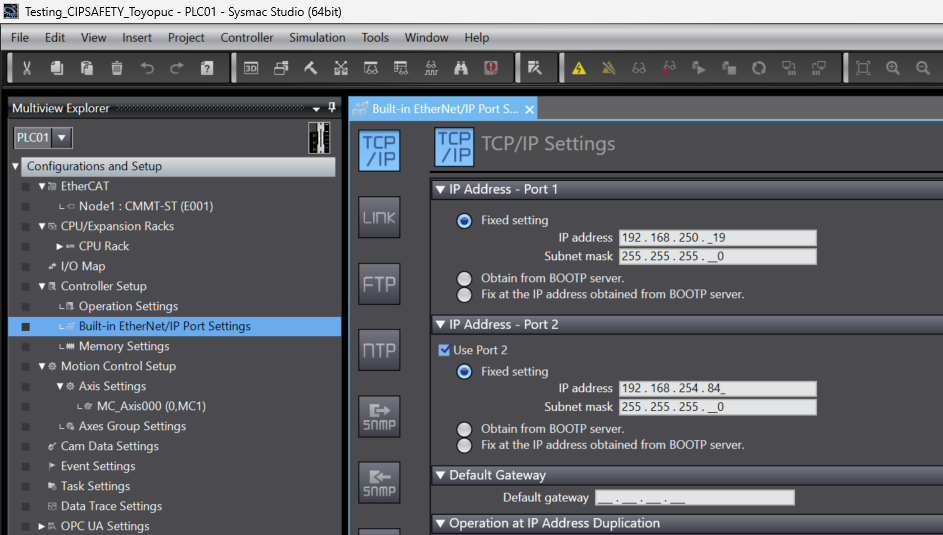943x535 pixels.
Task: Click the yellow warning triangle icon
Action: [579, 68]
